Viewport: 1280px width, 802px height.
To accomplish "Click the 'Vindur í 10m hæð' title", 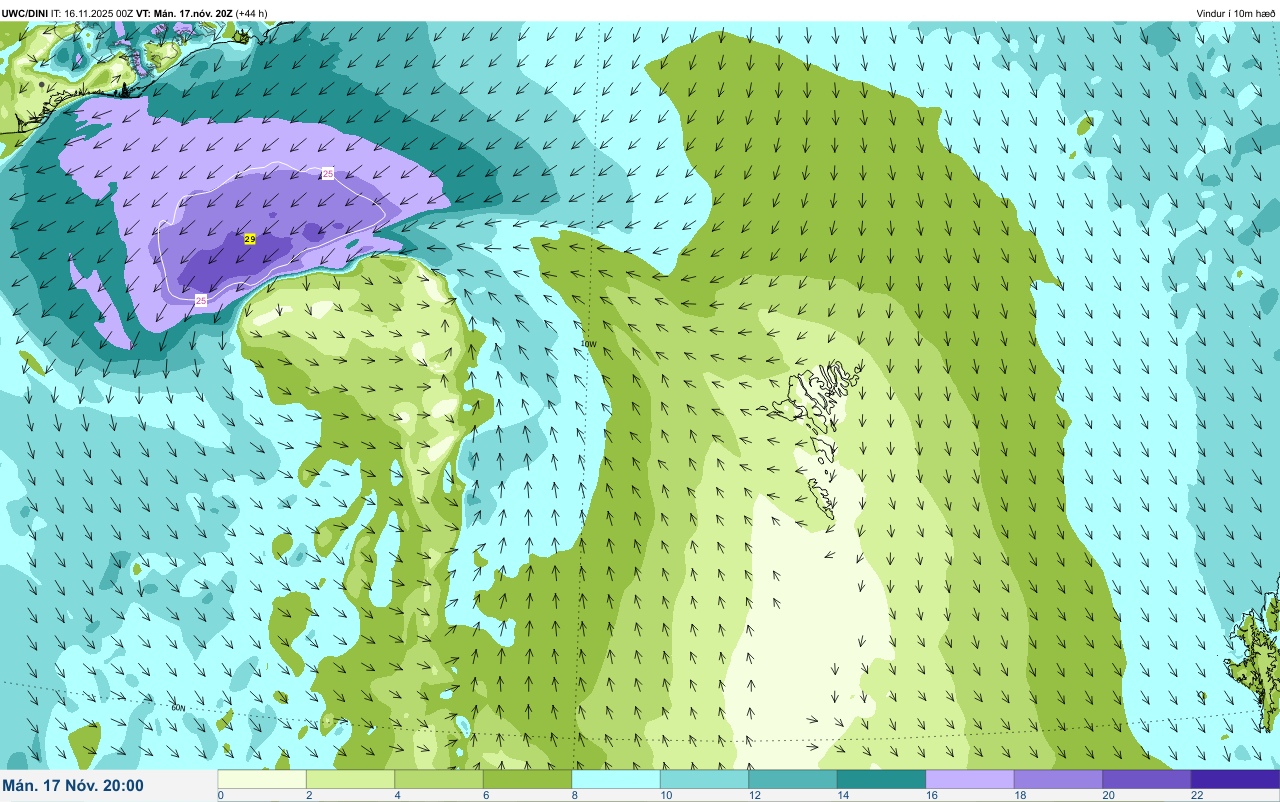I will pyautogui.click(x=1236, y=13).
